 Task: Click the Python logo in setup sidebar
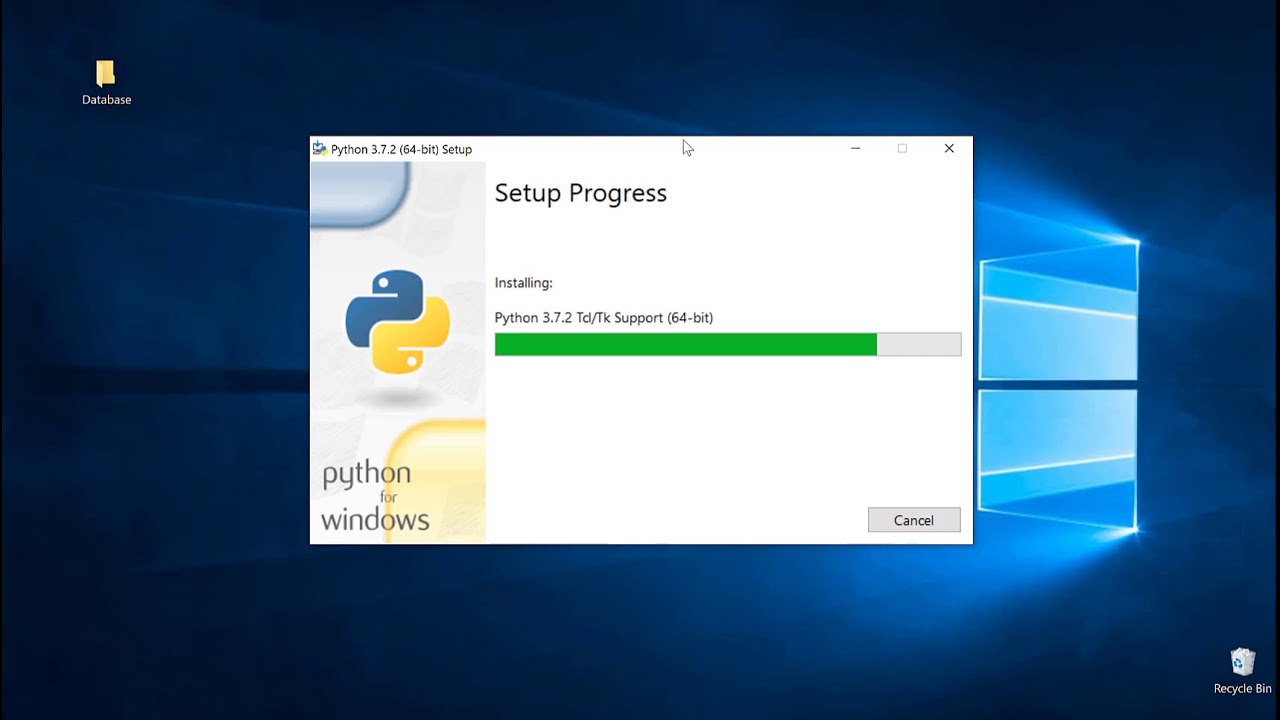[398, 322]
